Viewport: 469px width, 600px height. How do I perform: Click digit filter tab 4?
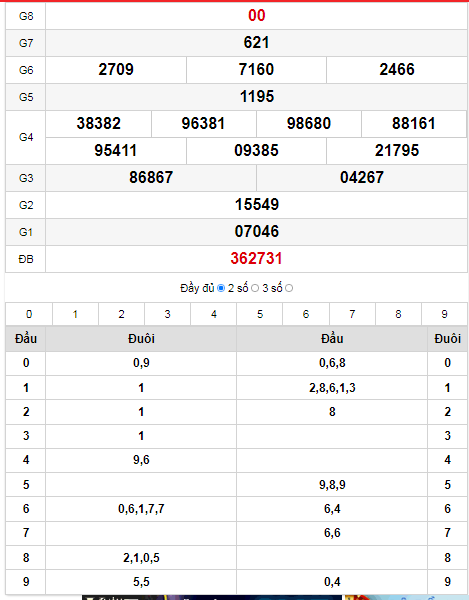tap(214, 314)
